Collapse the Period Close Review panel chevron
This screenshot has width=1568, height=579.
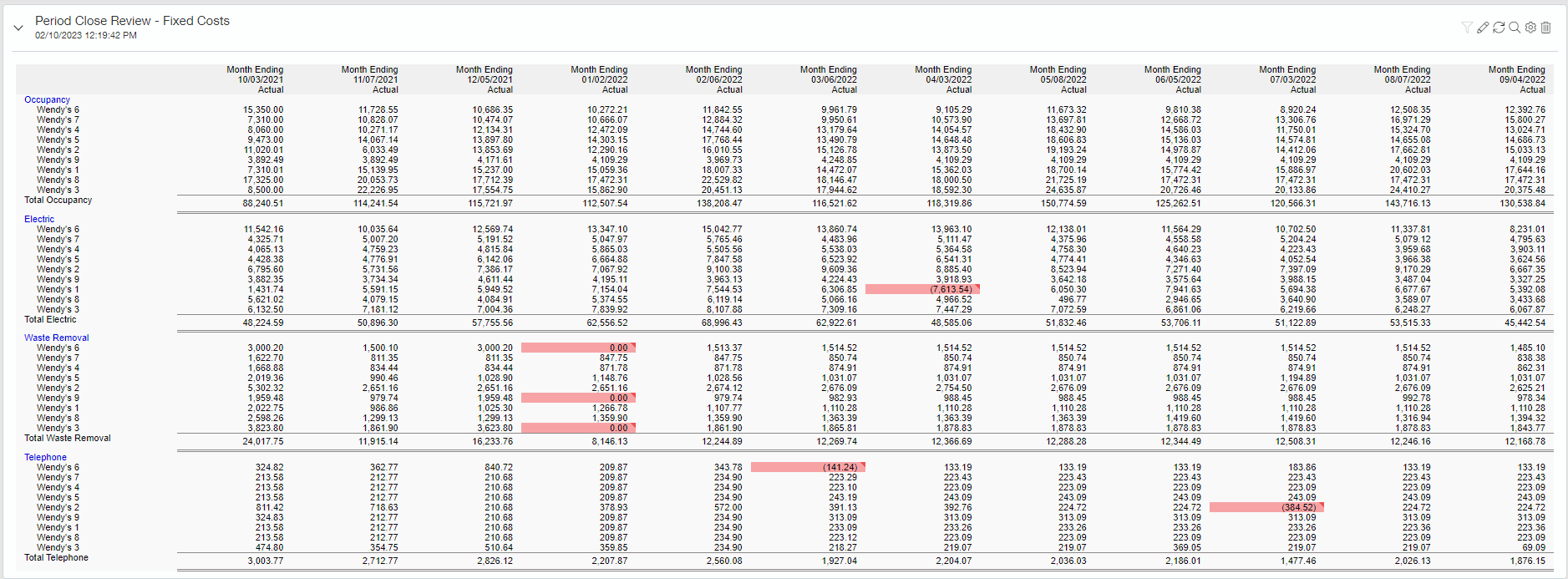tap(18, 28)
